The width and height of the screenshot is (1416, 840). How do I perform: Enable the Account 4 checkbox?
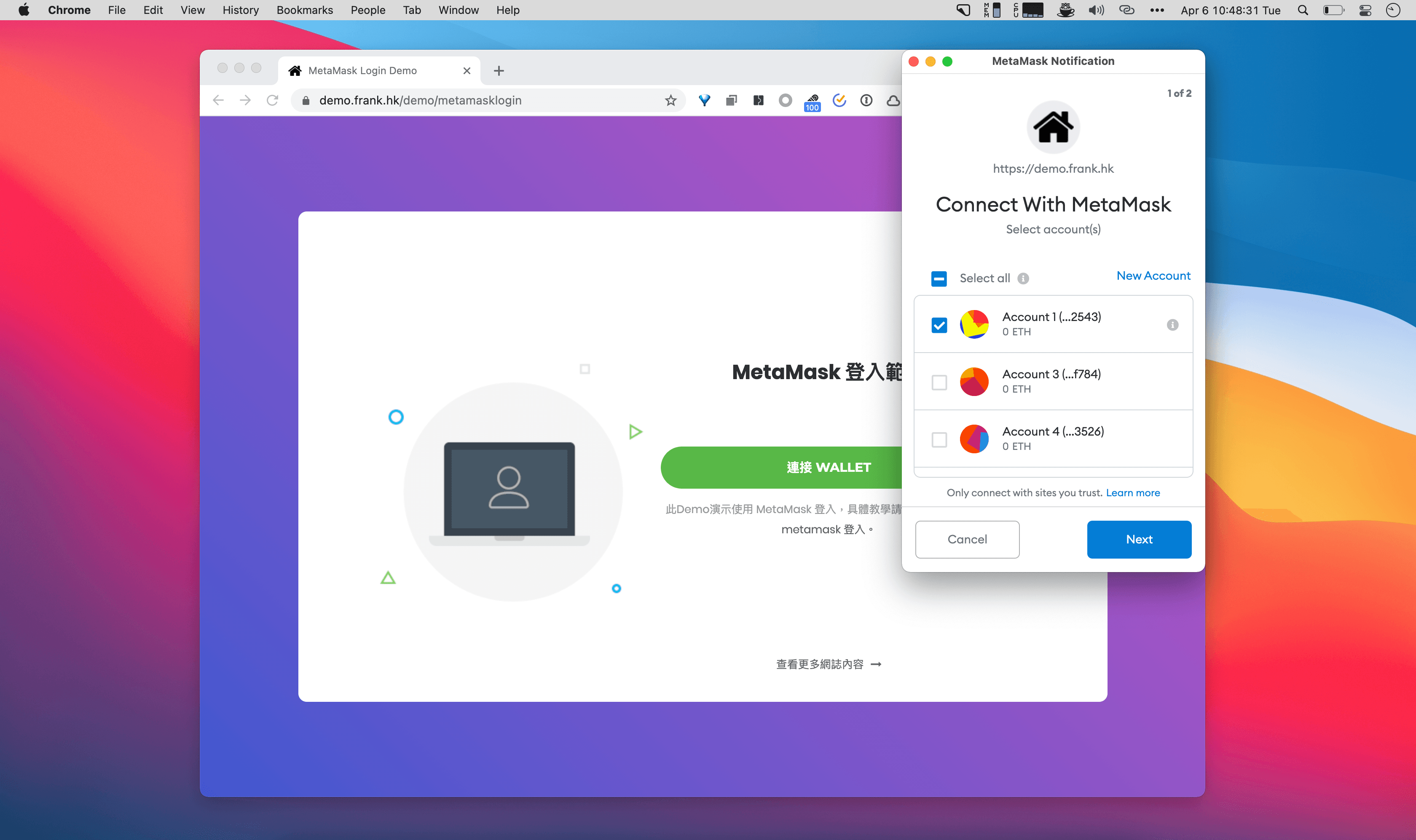pos(939,439)
